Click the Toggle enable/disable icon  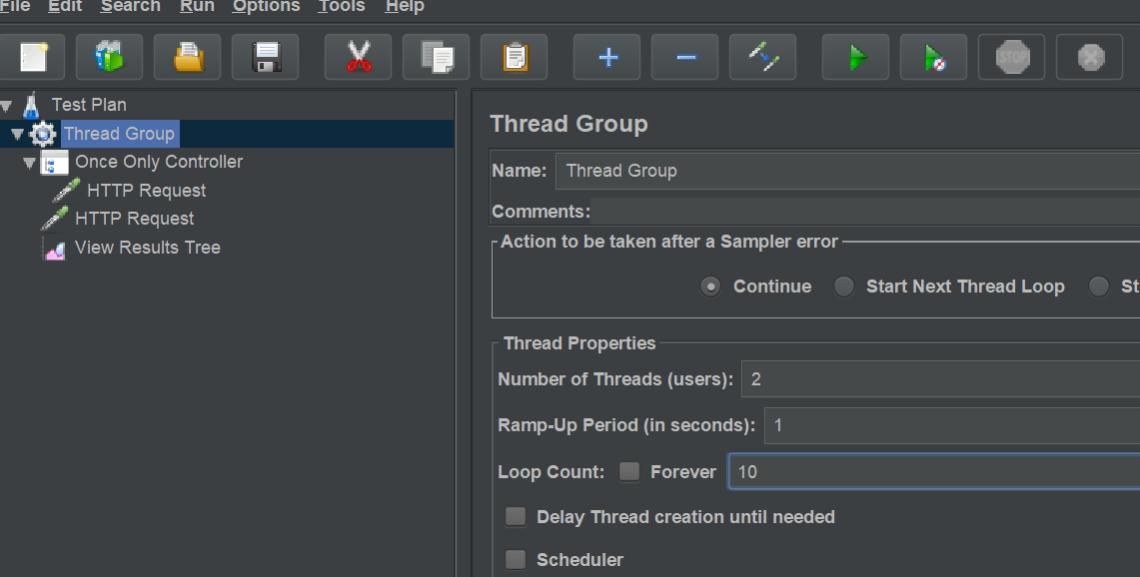click(763, 57)
